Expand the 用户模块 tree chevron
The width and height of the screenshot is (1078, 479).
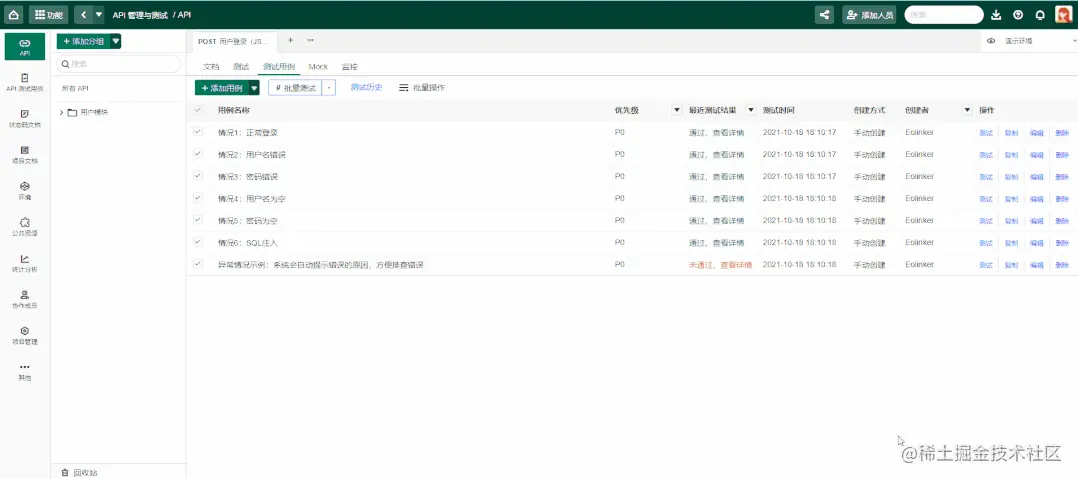(x=61, y=112)
